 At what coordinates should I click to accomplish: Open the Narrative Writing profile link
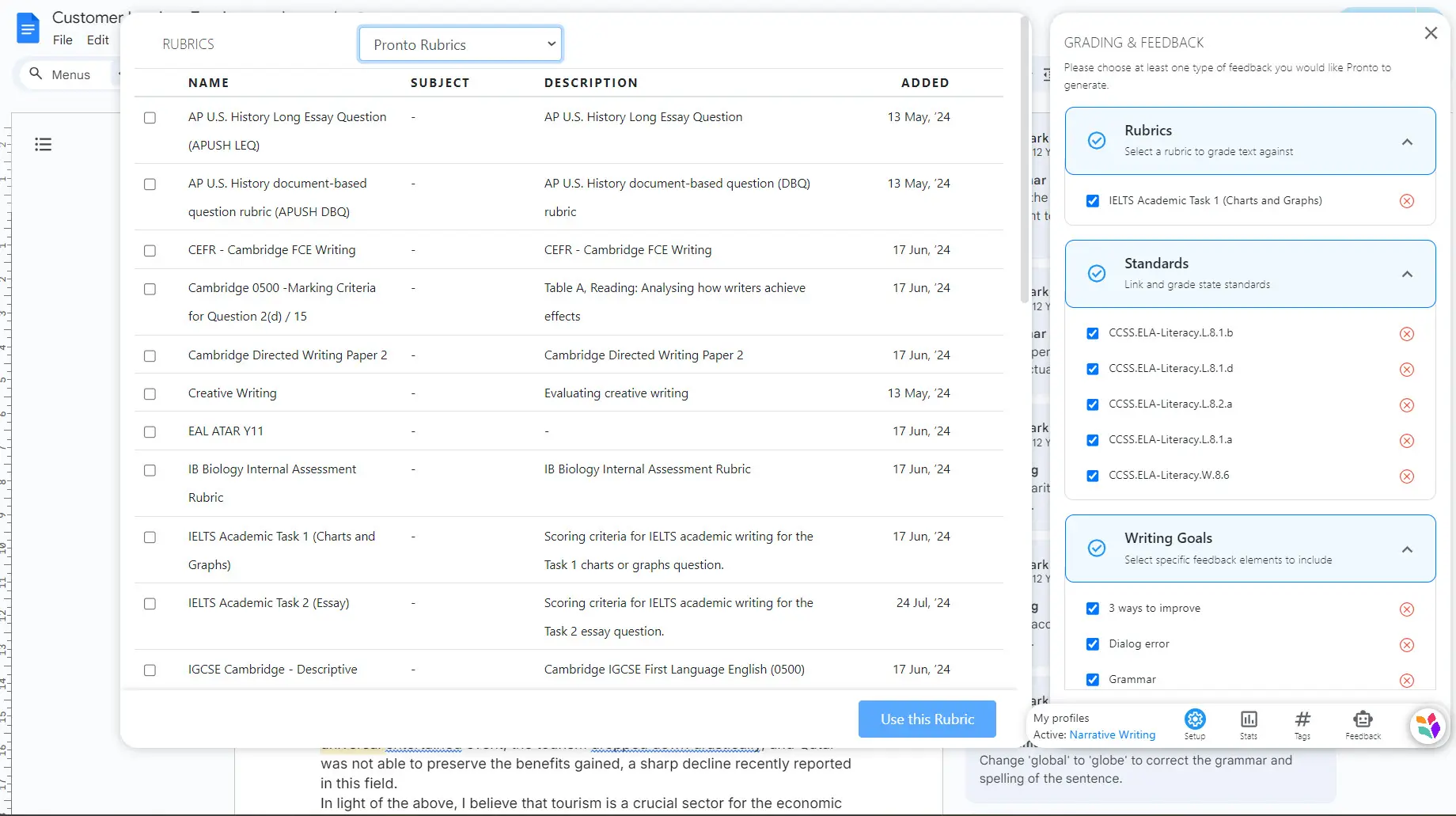point(1112,734)
